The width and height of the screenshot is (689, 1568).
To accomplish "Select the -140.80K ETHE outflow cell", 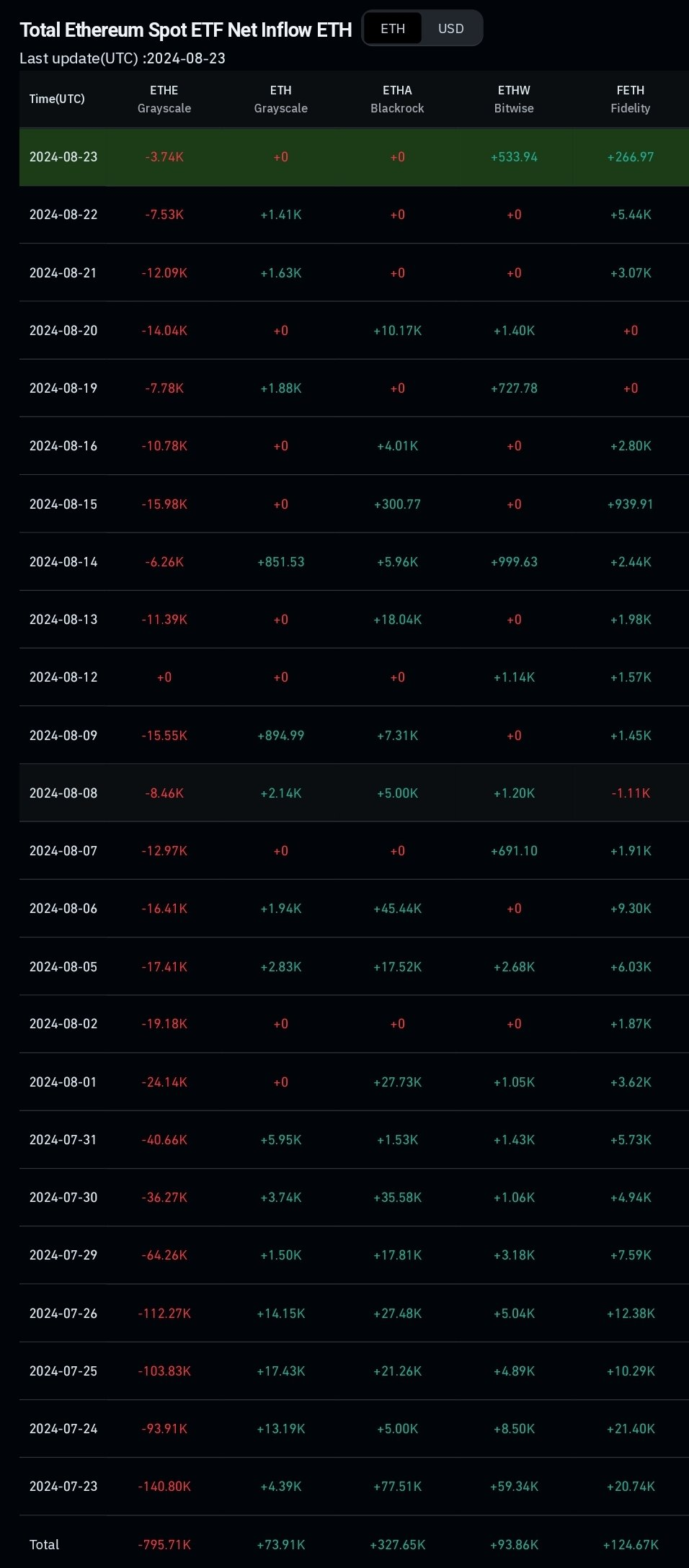I will (164, 1487).
